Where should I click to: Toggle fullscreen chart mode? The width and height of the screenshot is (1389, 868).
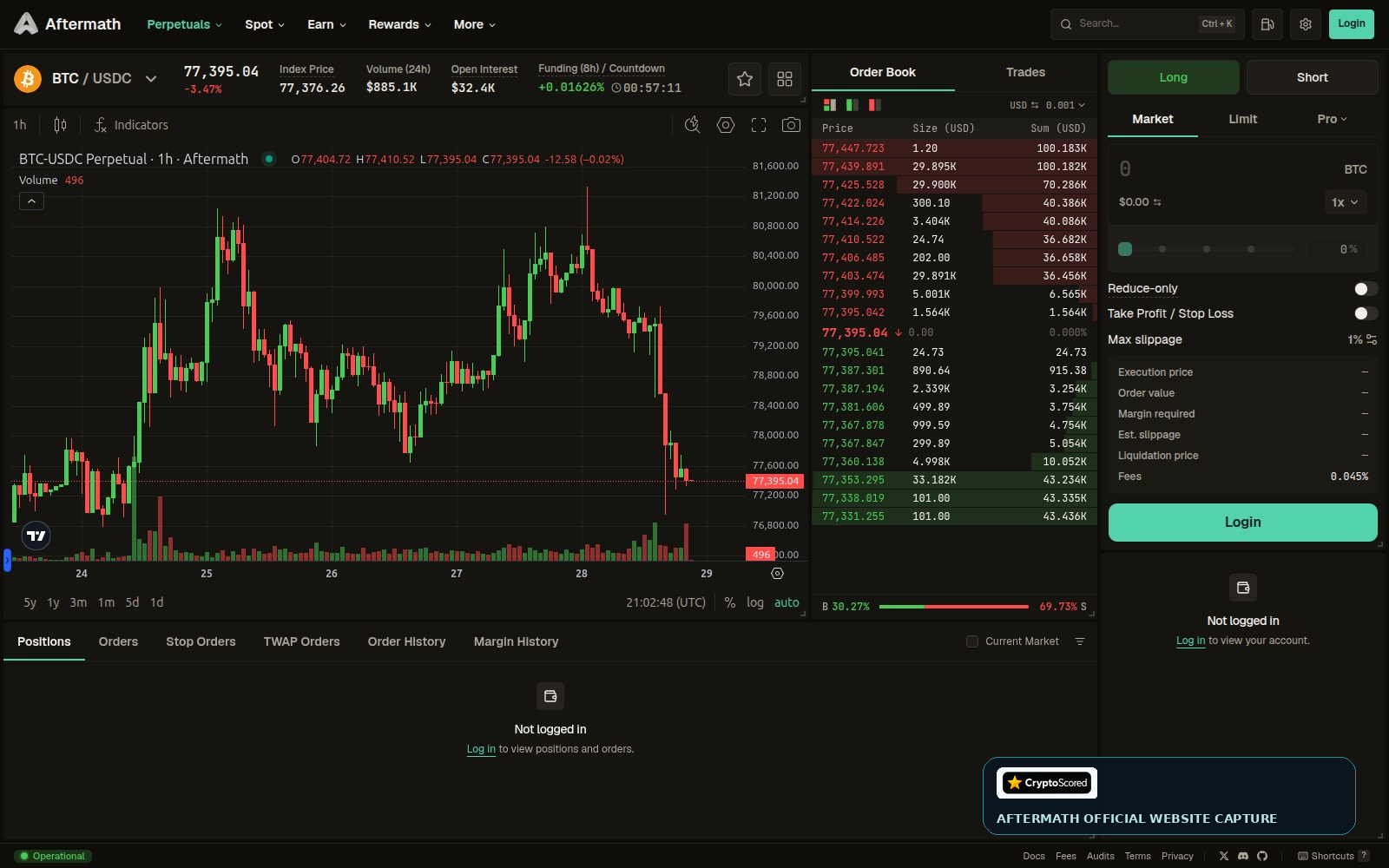pyautogui.click(x=758, y=125)
